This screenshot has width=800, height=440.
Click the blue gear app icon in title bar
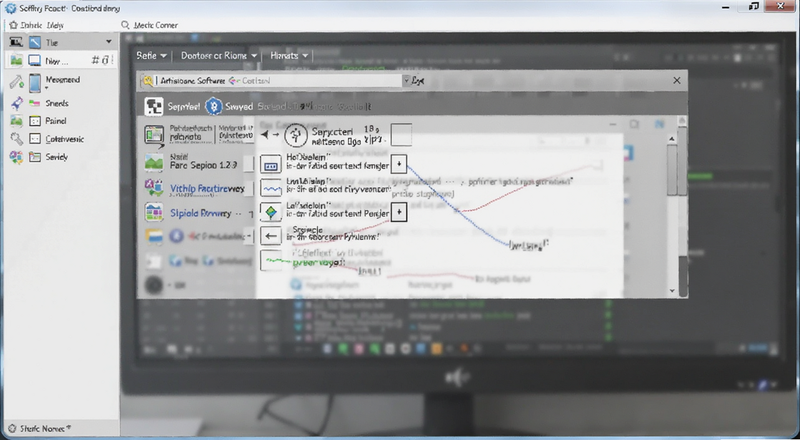coord(10,8)
